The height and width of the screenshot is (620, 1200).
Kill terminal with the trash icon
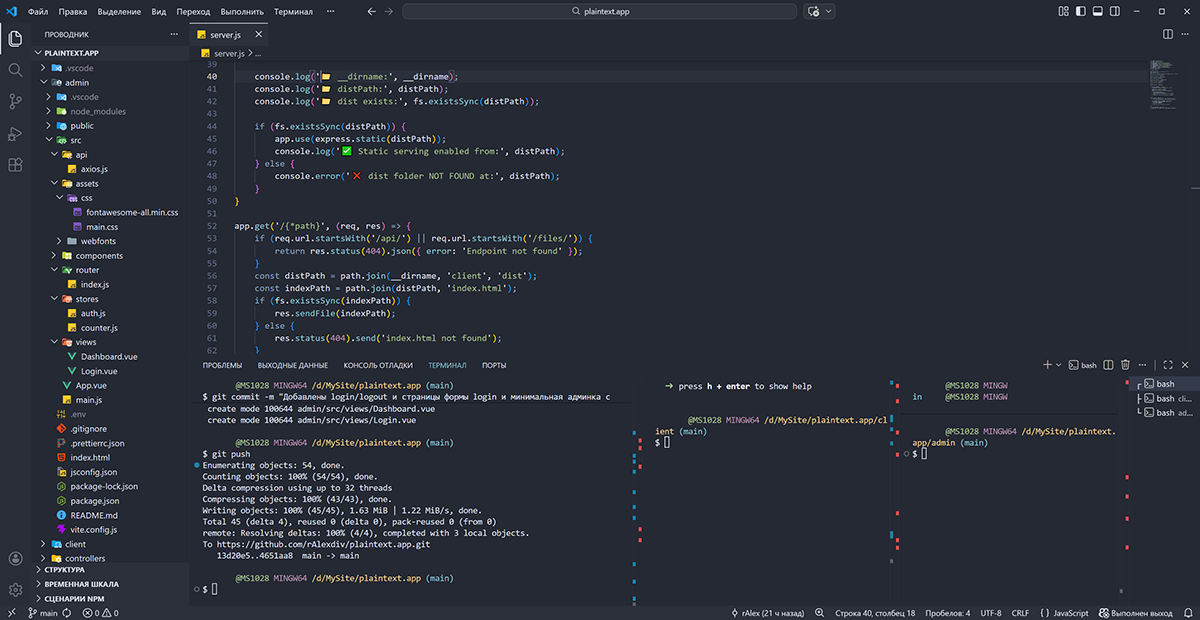pos(1125,366)
